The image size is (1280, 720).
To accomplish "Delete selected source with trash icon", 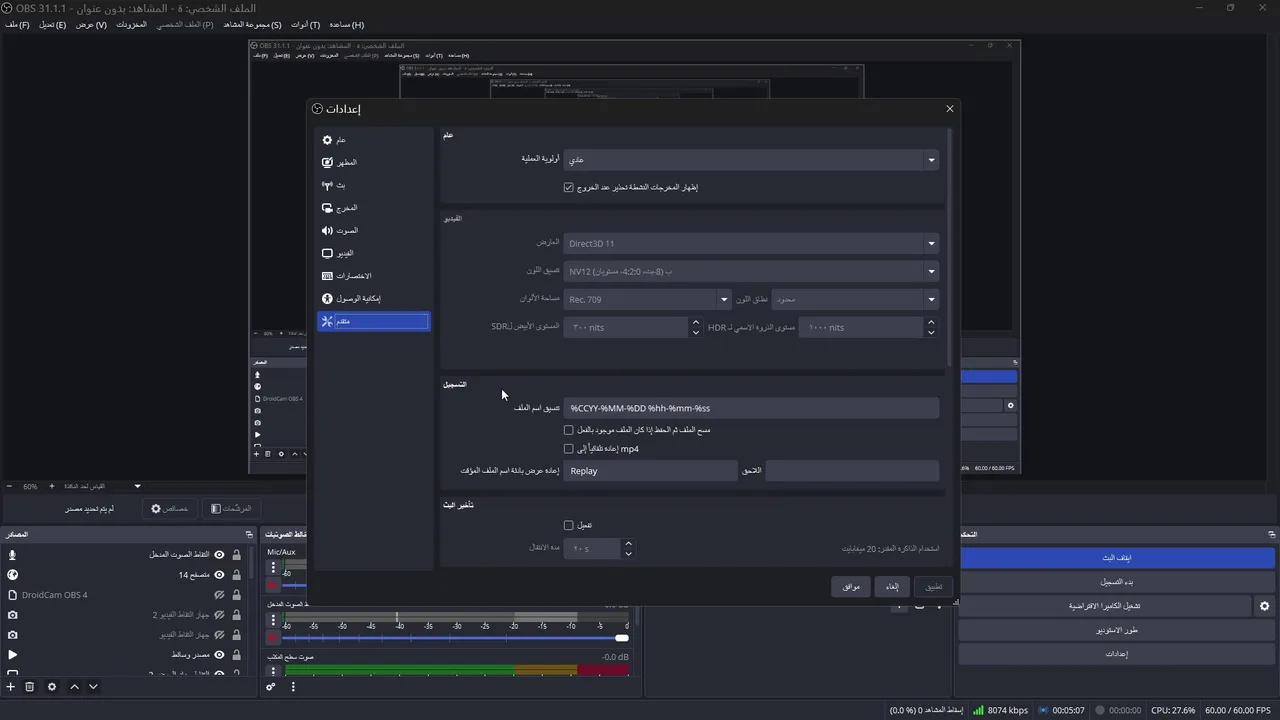I will (x=30, y=687).
